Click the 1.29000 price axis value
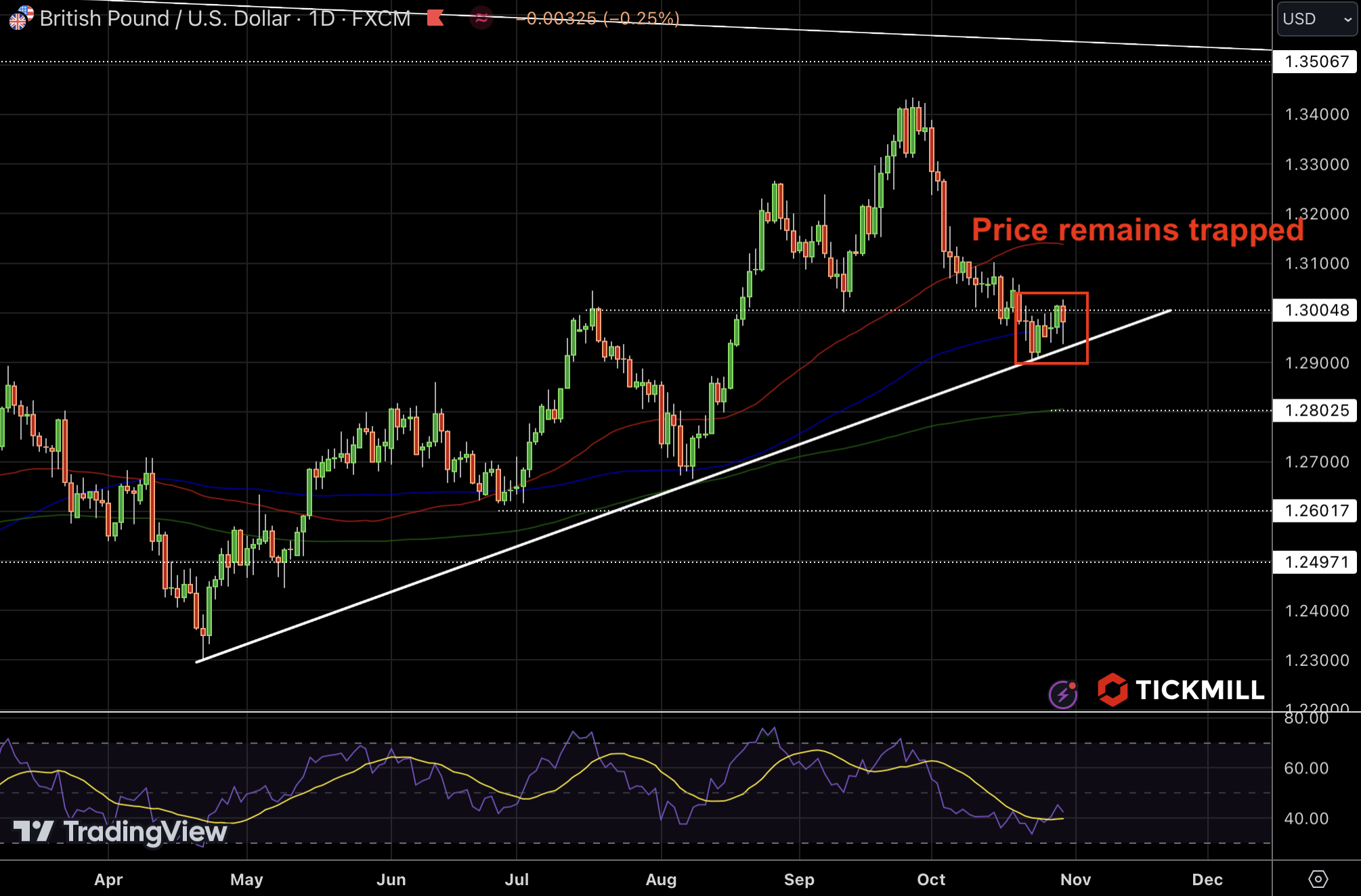Image resolution: width=1361 pixels, height=896 pixels. 1317,363
